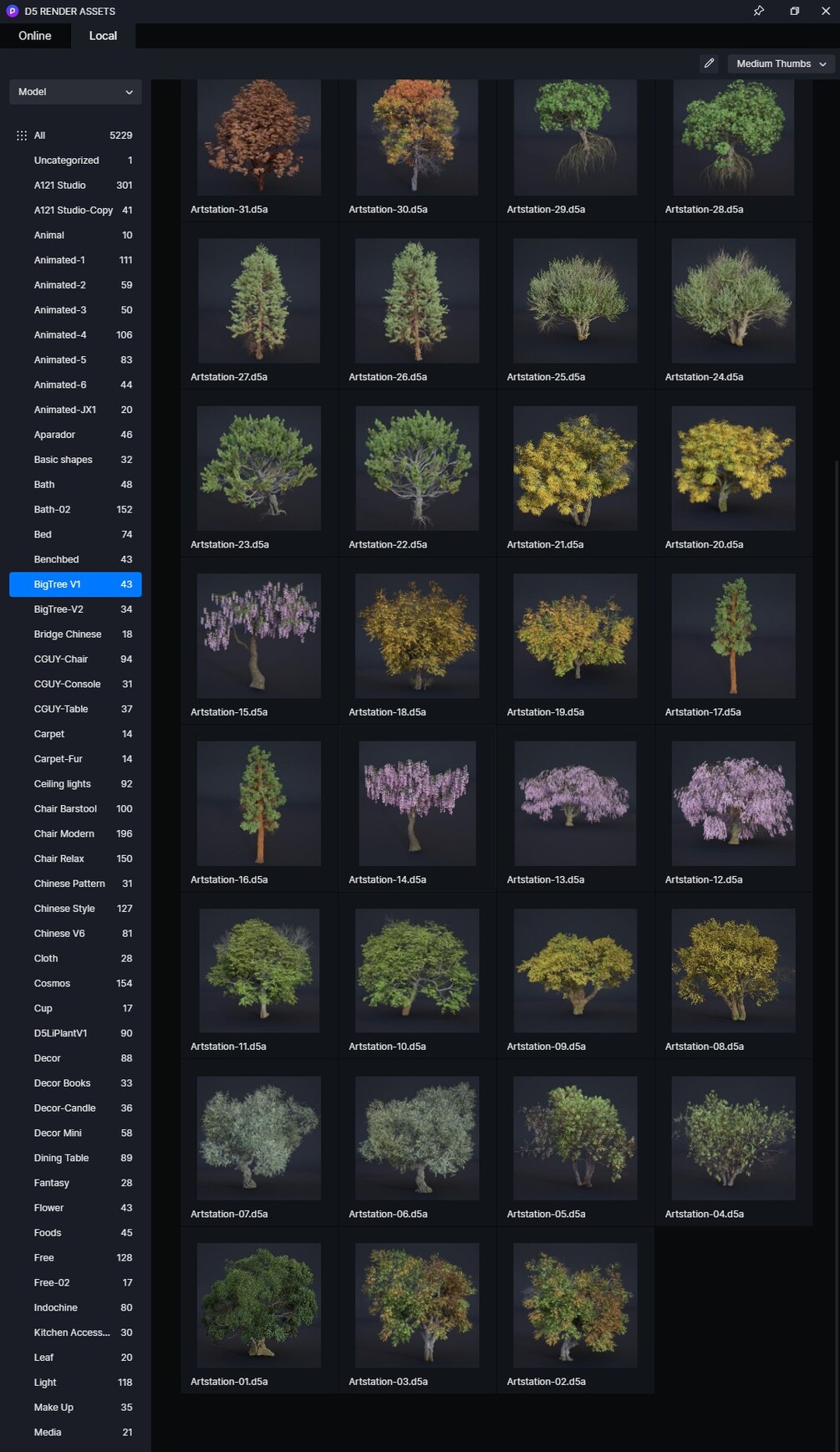Open the Bath-02 category

point(75,510)
